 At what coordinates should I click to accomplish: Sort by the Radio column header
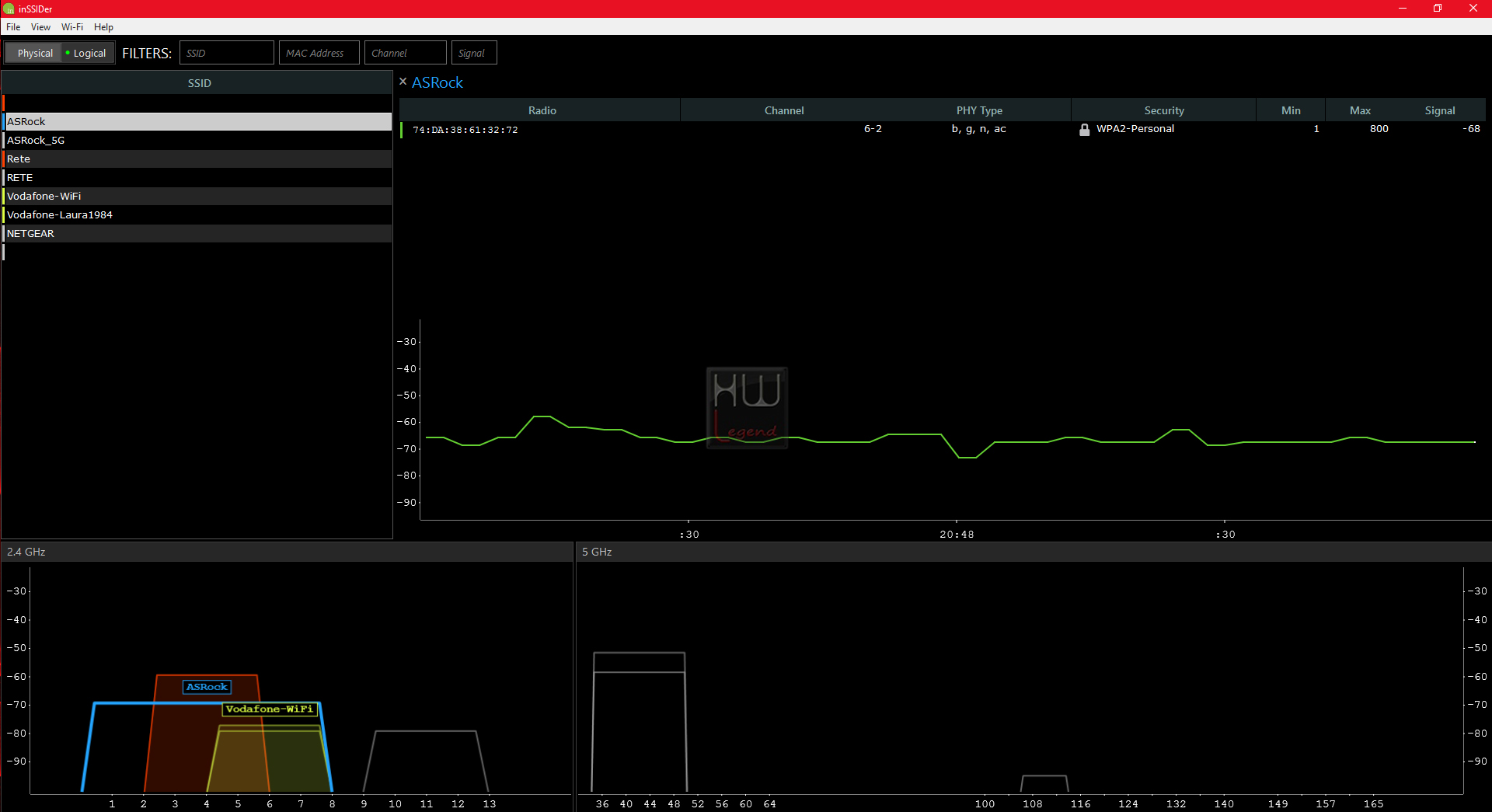pos(542,110)
